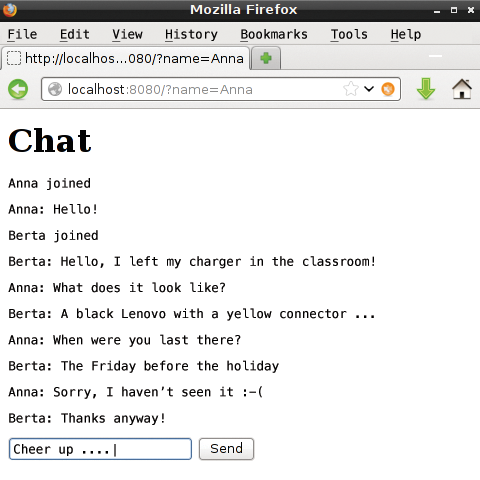
Task: Open the Help menu
Action: point(406,34)
